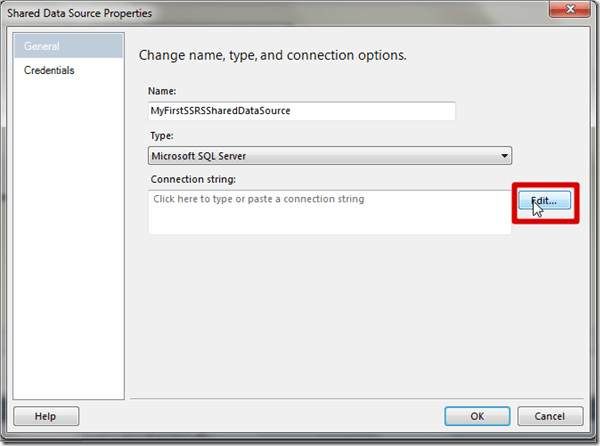Click the "Name:" label
This screenshot has height=446, width=600.
pos(163,91)
